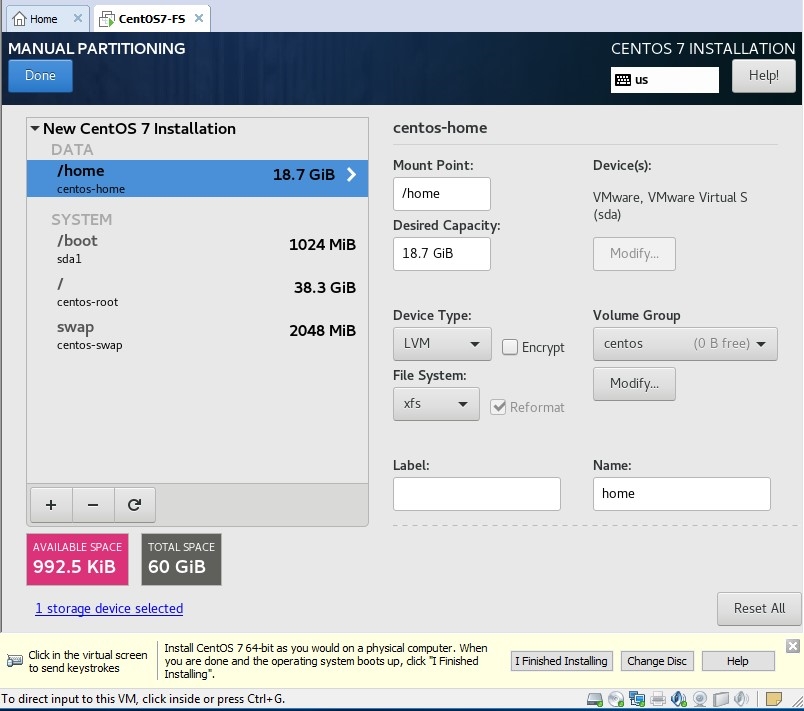Open the 1 storage device selected link

(x=109, y=608)
